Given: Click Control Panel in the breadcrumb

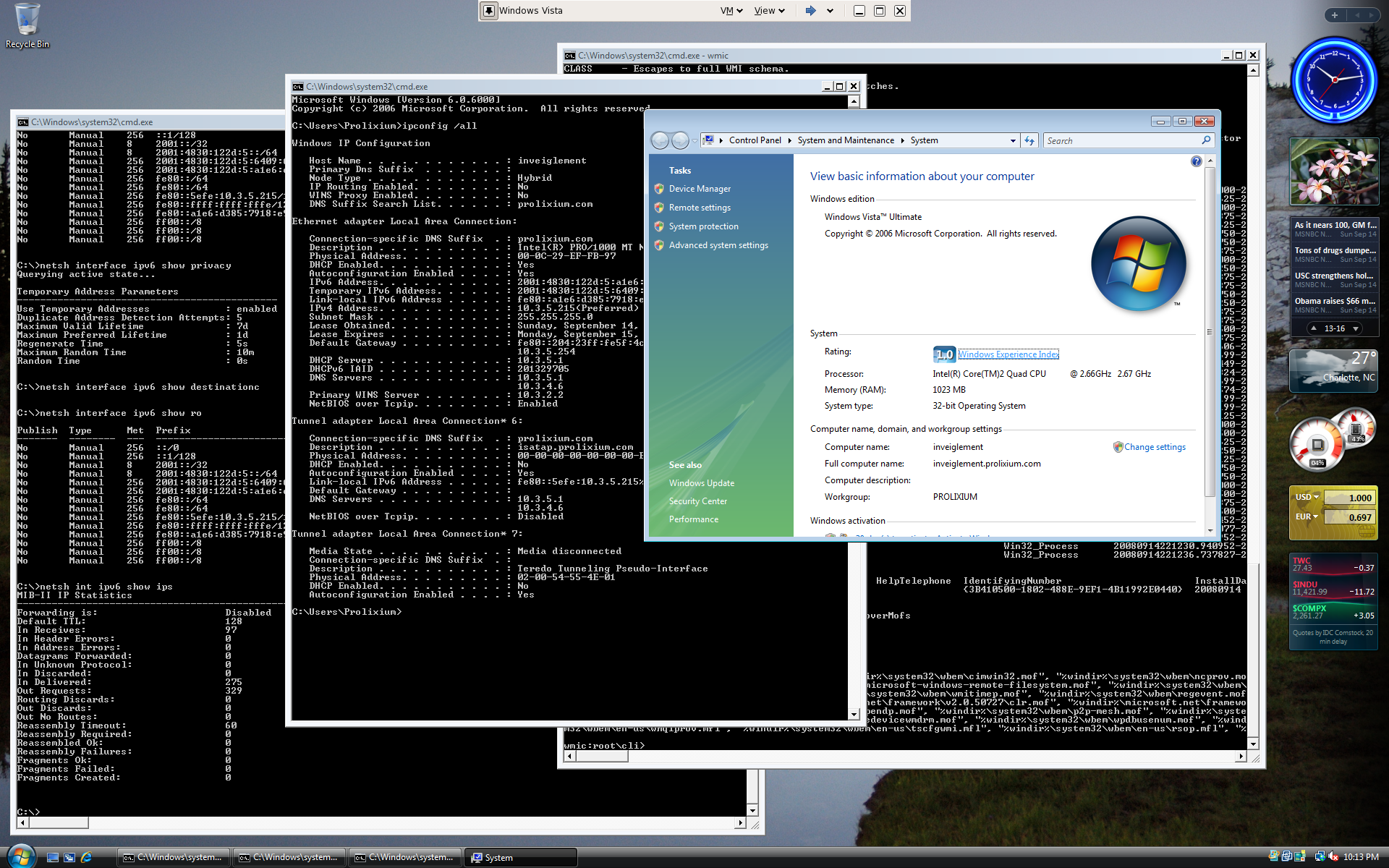Looking at the screenshot, I should click(755, 140).
